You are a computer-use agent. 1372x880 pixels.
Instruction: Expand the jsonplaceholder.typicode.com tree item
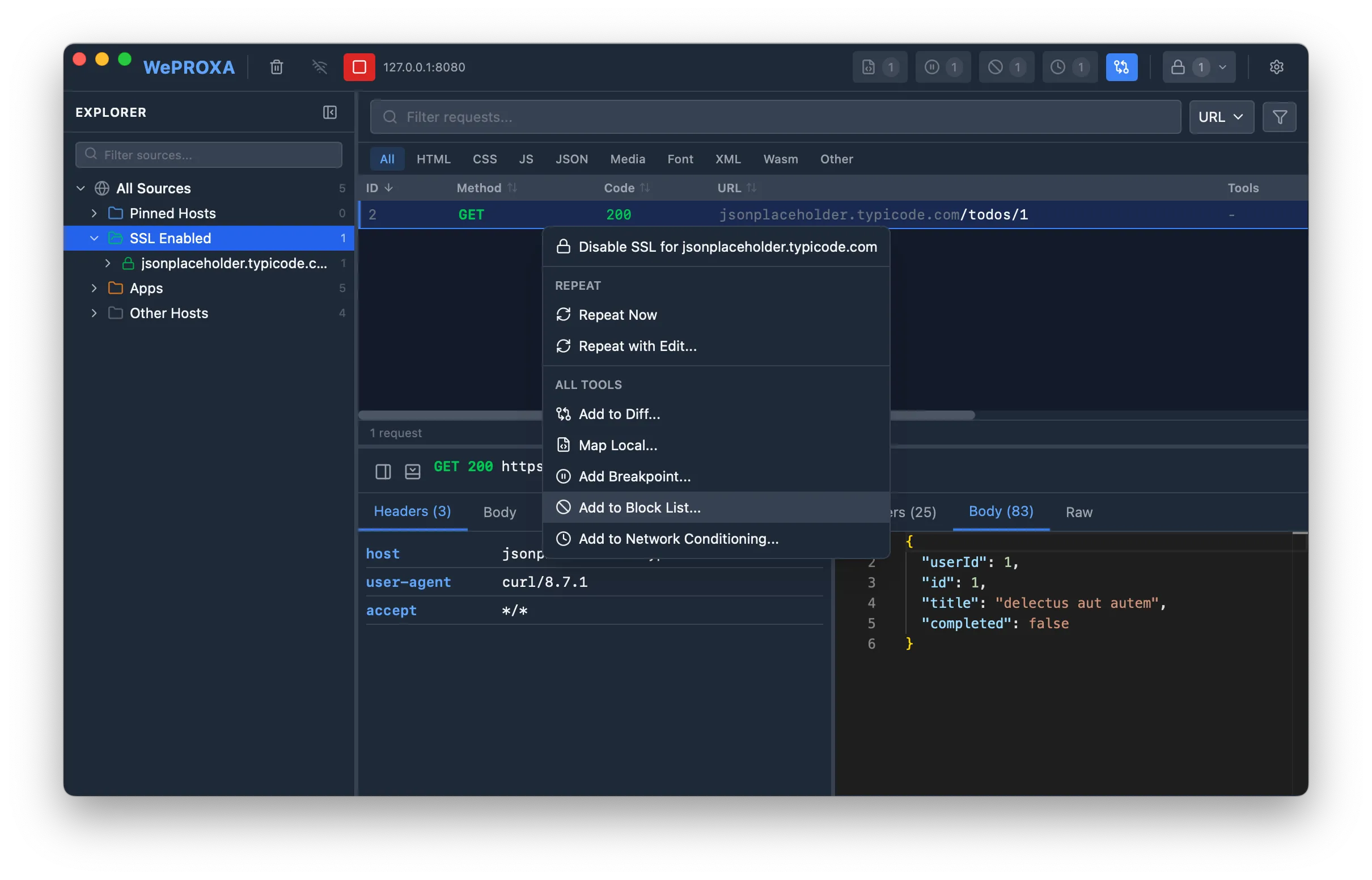108,264
